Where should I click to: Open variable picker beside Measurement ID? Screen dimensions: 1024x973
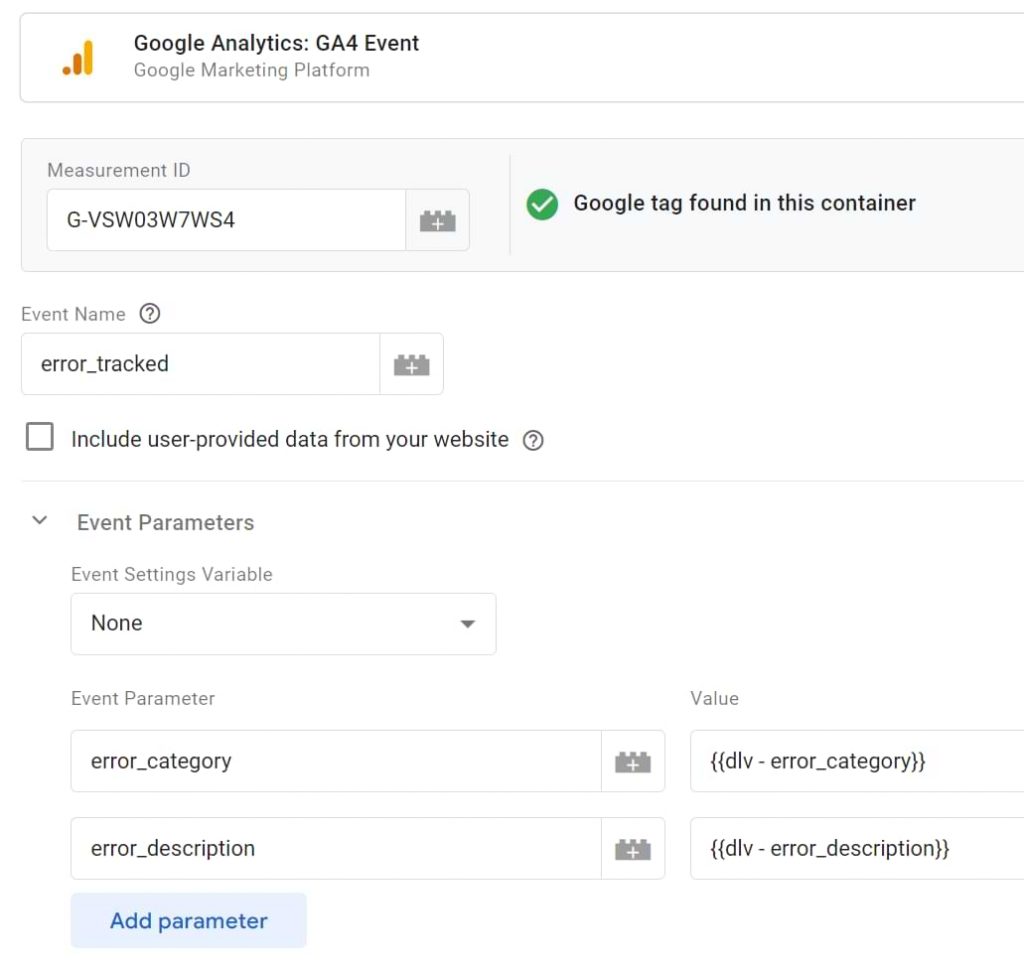[437, 220]
